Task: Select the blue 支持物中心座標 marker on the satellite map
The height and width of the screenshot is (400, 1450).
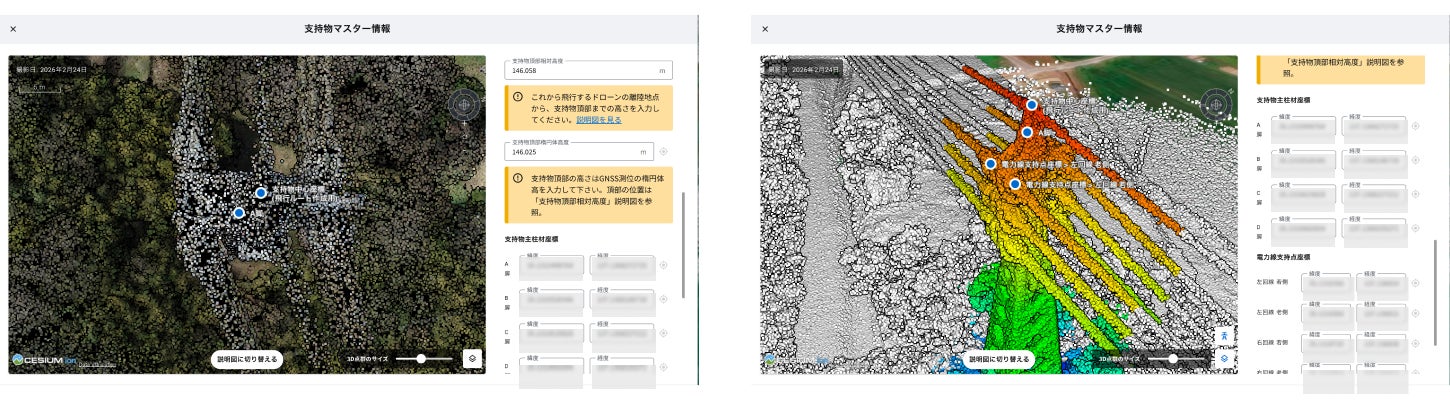Action: (261, 192)
